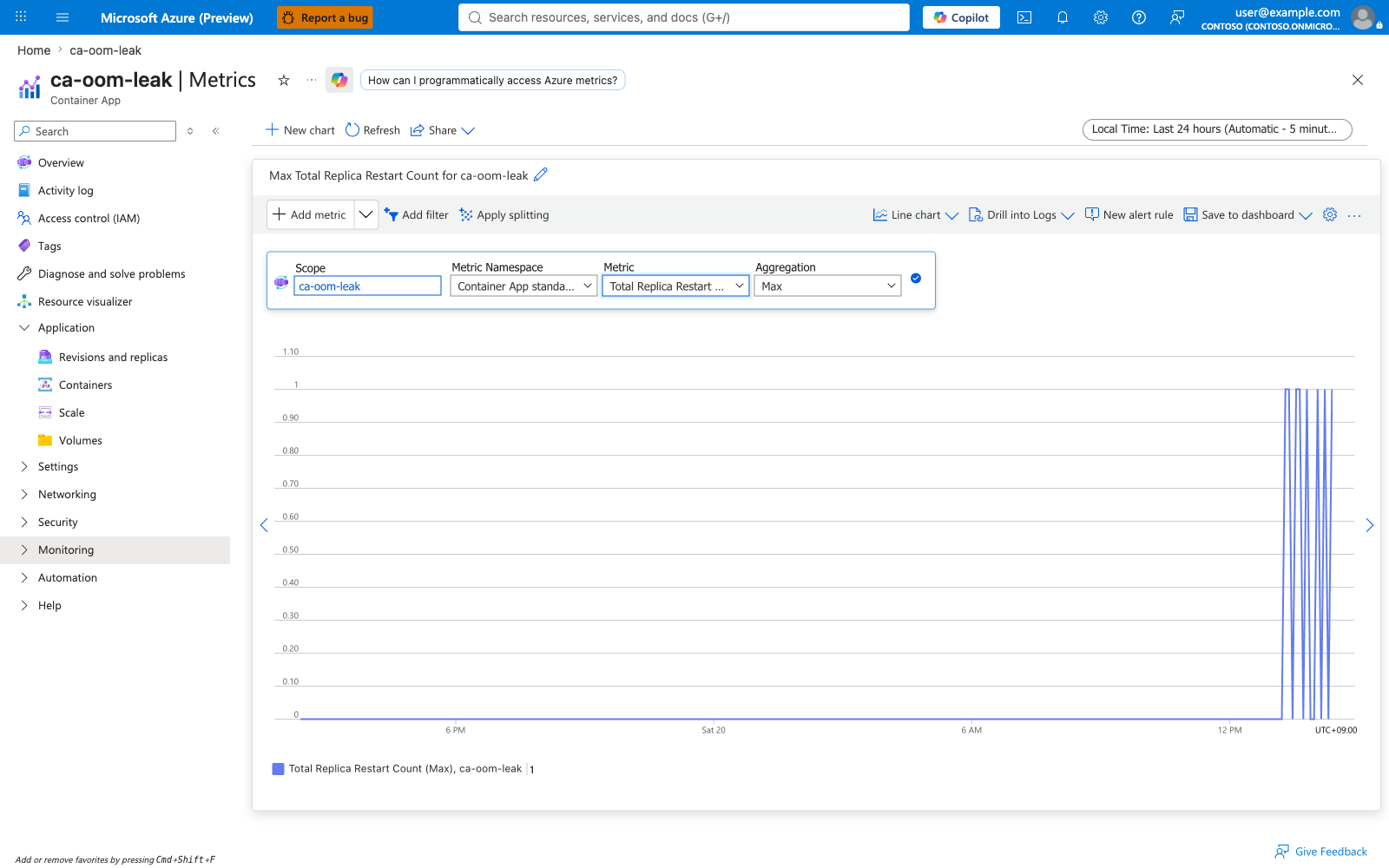Open the notifications bell
Screen dimensions: 1389x868
(x=1063, y=17)
